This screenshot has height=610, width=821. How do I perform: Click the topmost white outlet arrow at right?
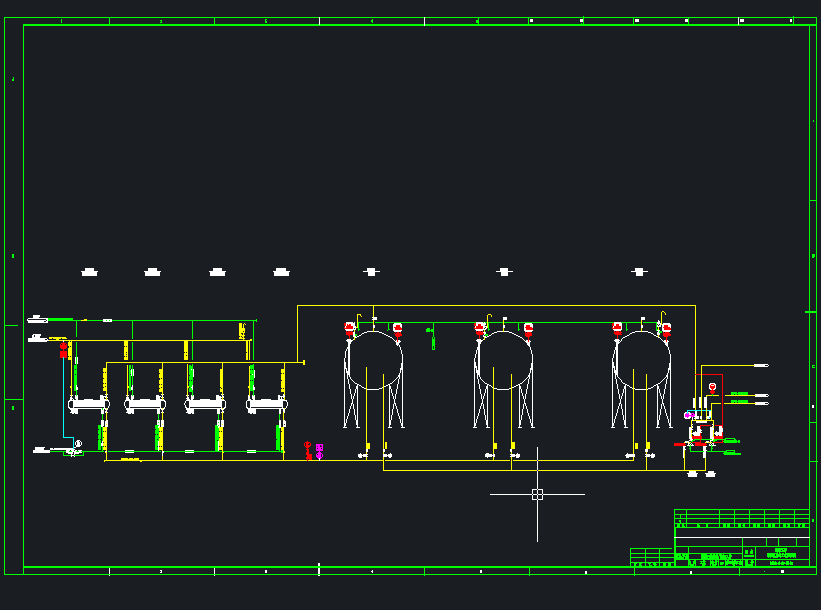[x=761, y=365]
